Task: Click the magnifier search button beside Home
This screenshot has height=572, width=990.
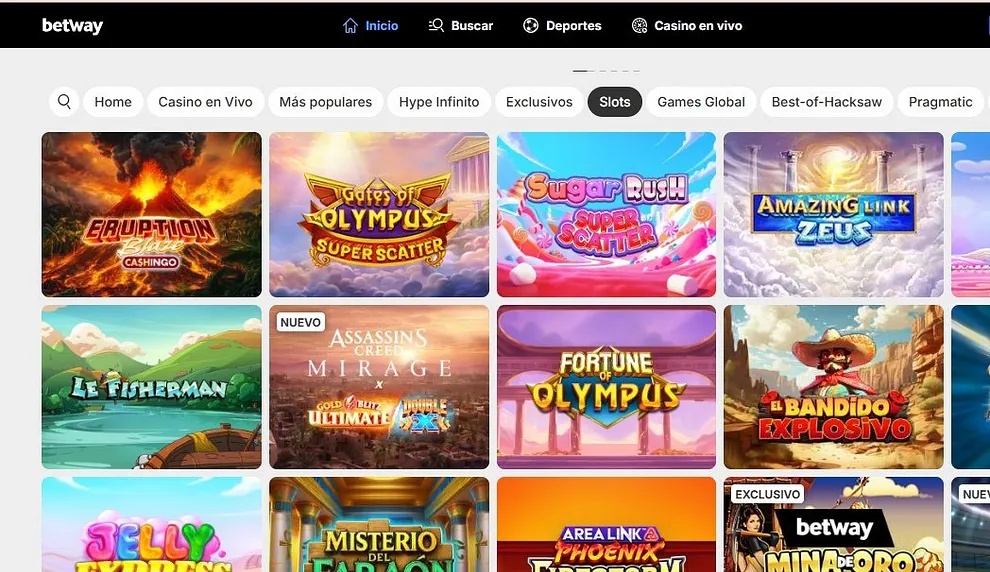Action: tap(64, 102)
